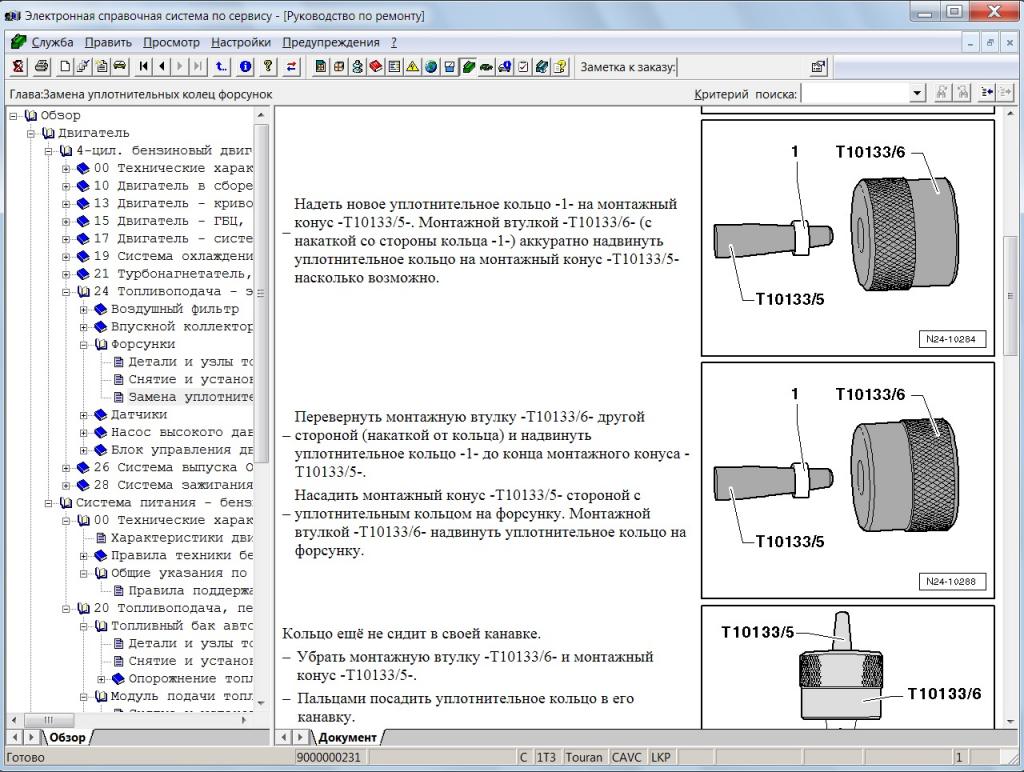1024x772 pixels.
Task: Open the search criterion dropdown arrow
Action: point(918,93)
